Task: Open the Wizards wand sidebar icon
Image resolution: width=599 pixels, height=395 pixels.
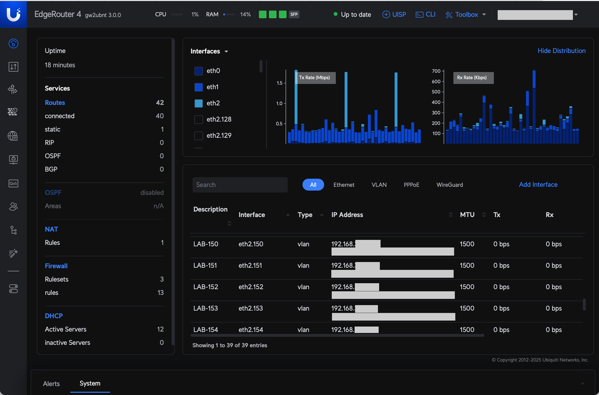Action: 13,253
